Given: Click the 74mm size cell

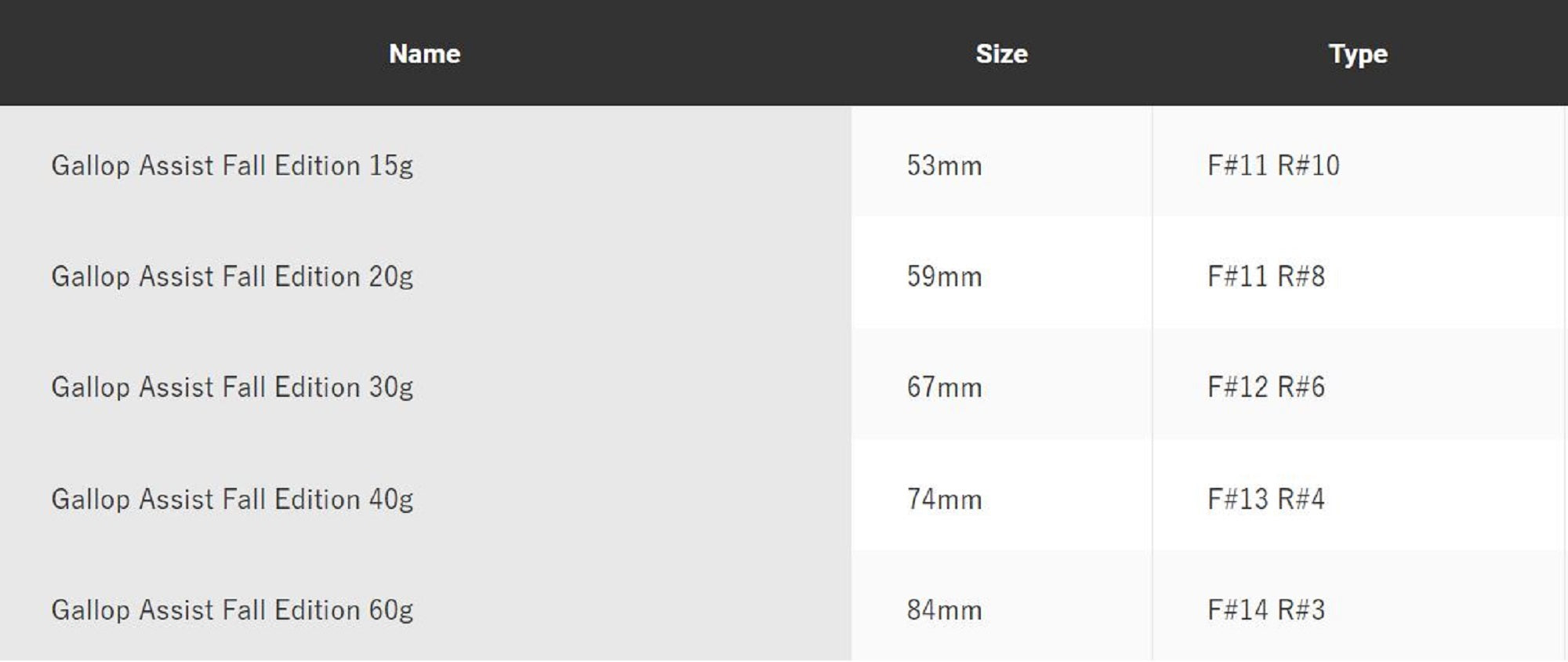Looking at the screenshot, I should click(x=944, y=499).
